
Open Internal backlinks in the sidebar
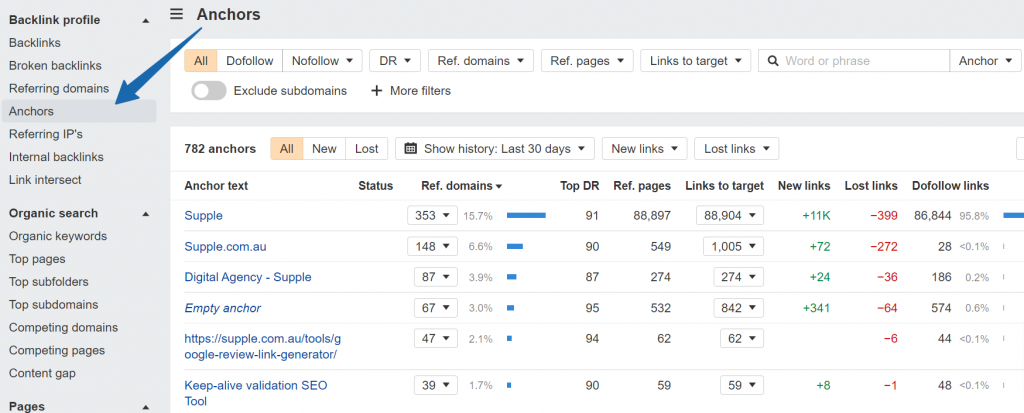pyautogui.click(x=56, y=157)
